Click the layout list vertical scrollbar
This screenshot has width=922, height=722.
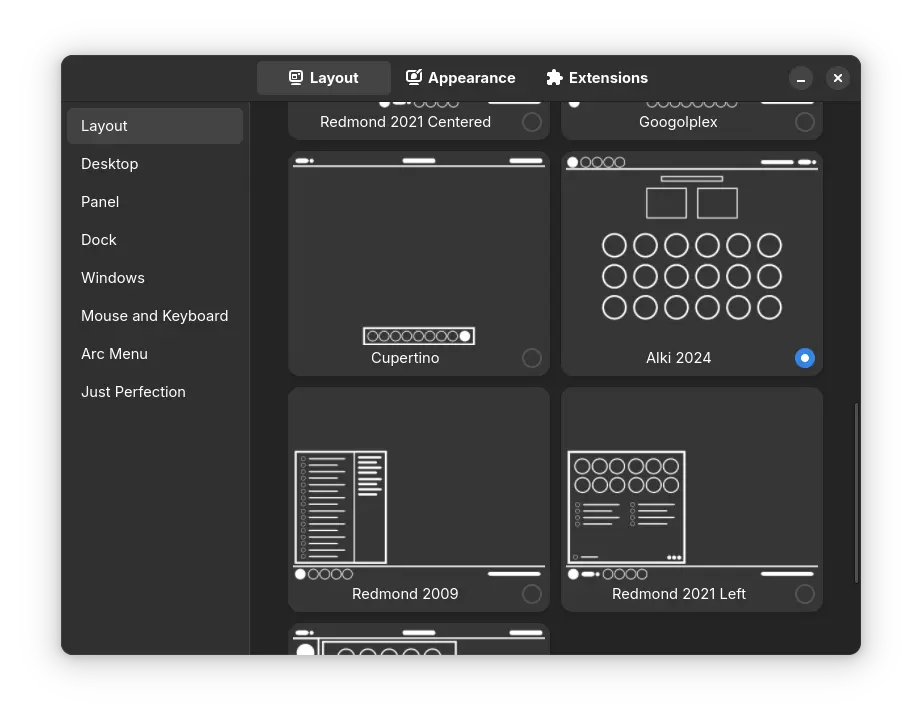pyautogui.click(x=856, y=493)
